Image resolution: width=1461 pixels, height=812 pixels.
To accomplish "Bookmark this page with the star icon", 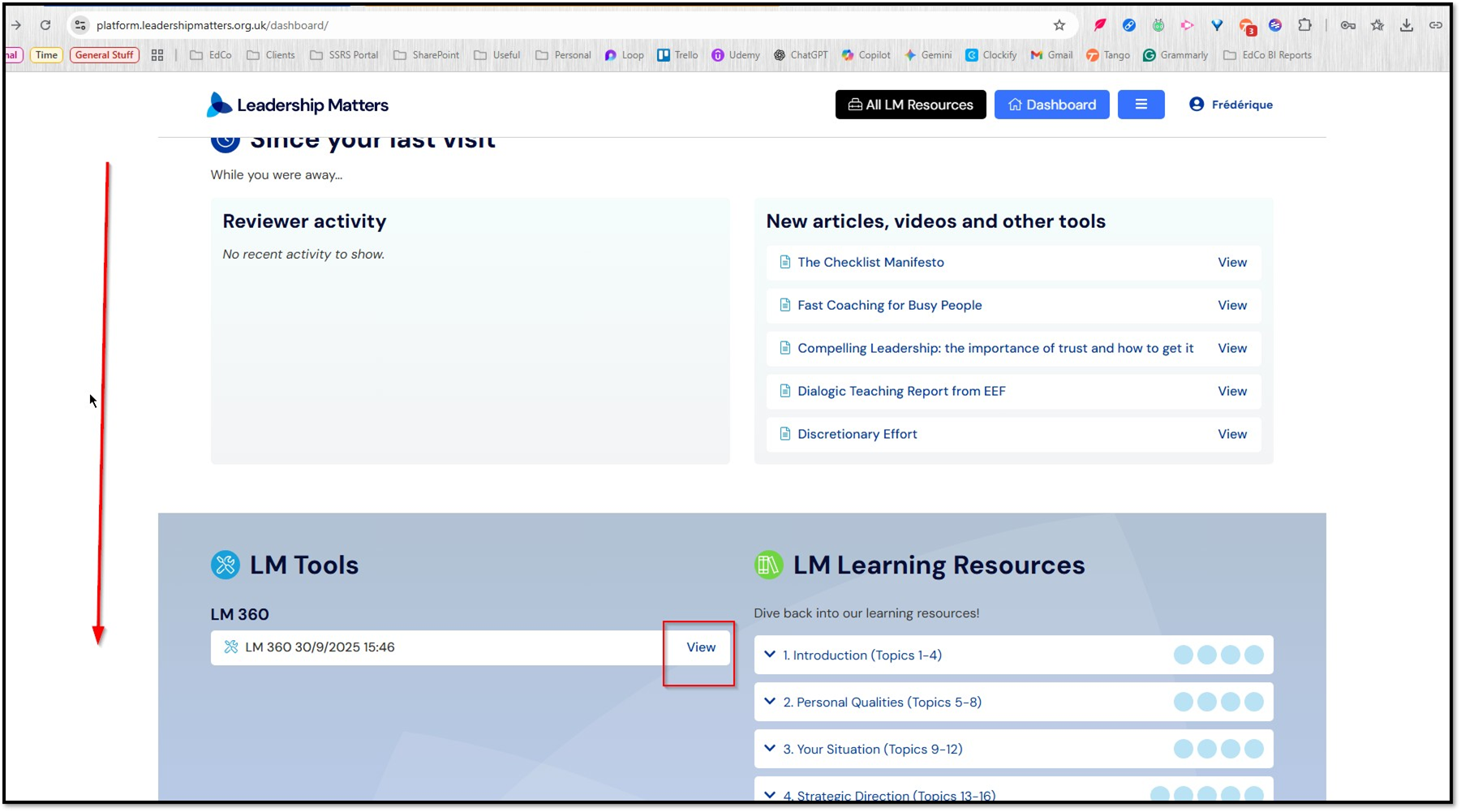I will (1059, 25).
